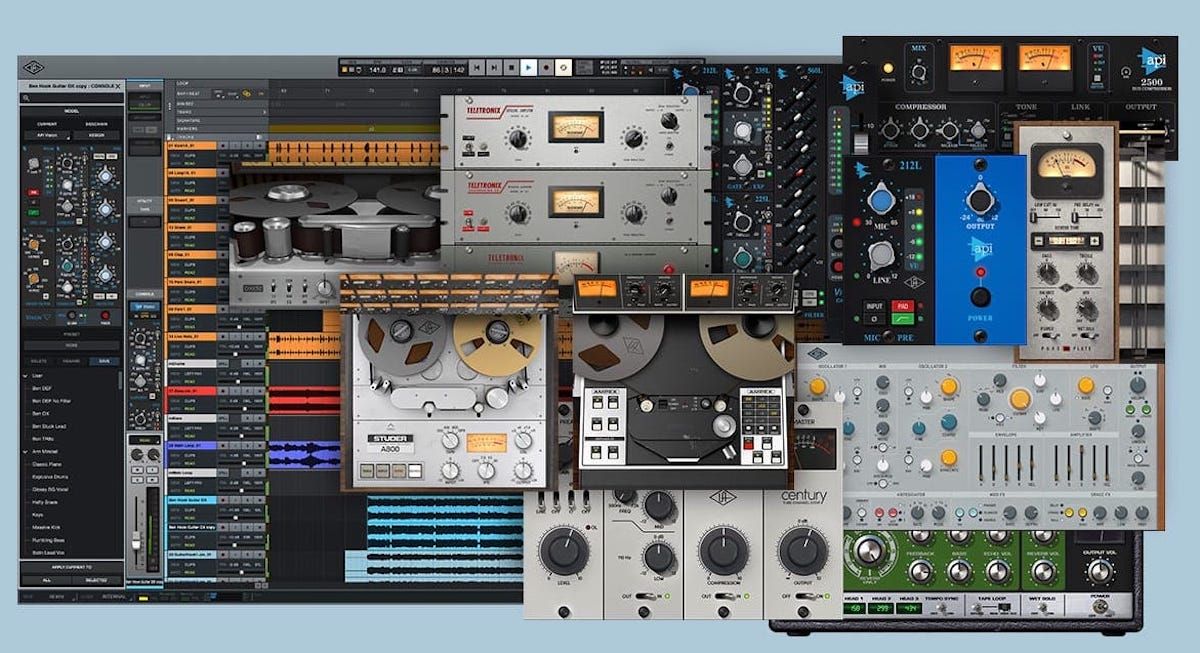Click the Record button in LUNA transport
Image resolution: width=1200 pixels, height=653 pixels.
547,68
